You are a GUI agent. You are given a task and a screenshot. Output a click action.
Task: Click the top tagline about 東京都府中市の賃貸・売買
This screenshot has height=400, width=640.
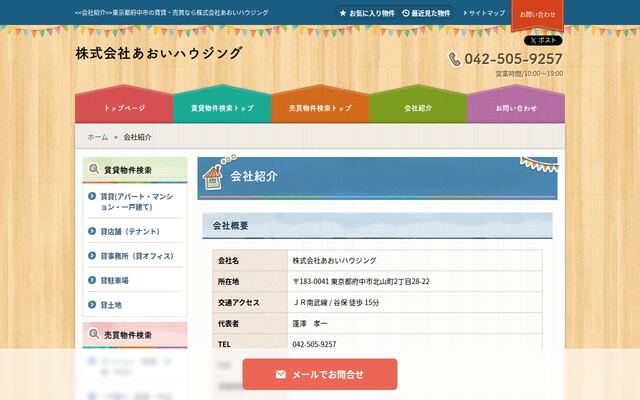pyautogui.click(x=172, y=13)
